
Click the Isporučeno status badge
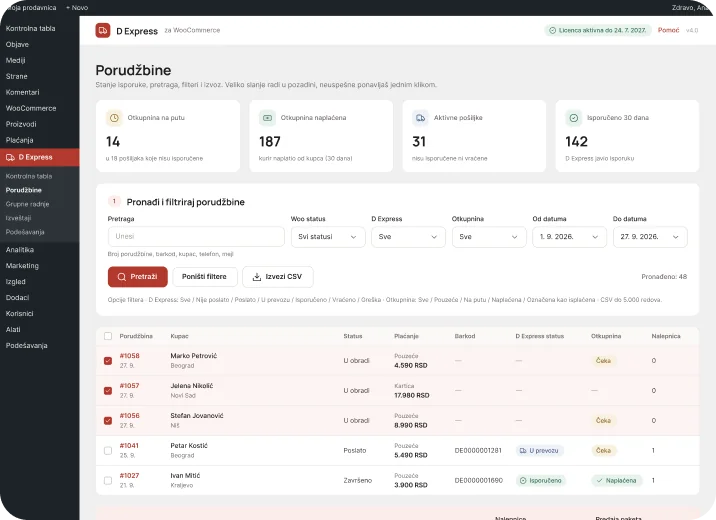pyautogui.click(x=541, y=481)
